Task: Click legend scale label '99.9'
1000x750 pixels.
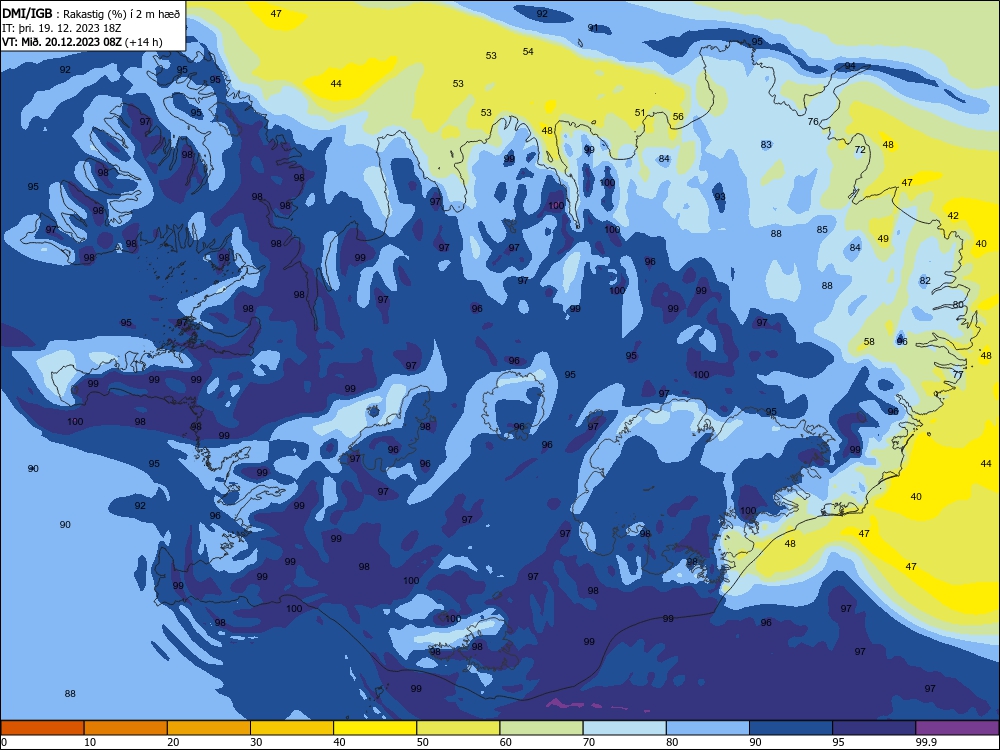Action: pyautogui.click(x=926, y=742)
